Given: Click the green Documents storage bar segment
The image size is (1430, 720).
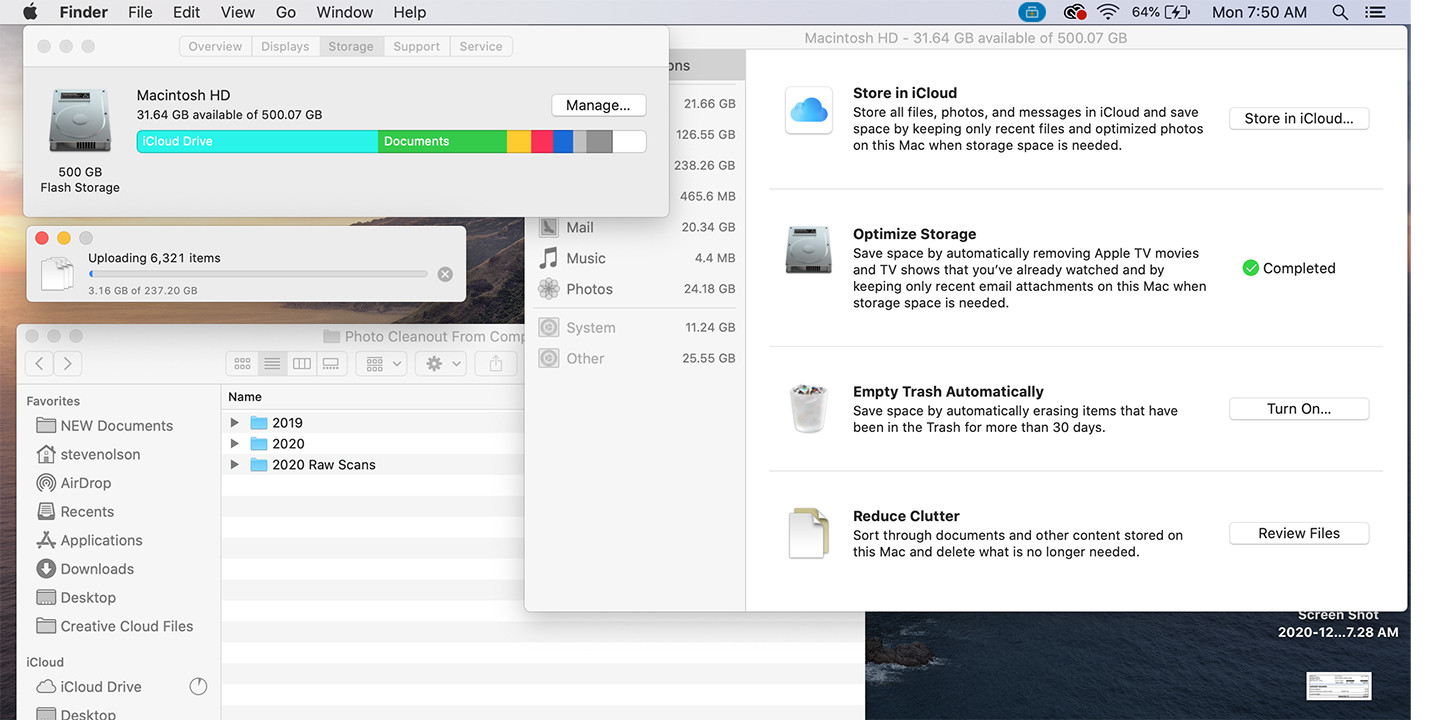Looking at the screenshot, I should click(x=442, y=141).
